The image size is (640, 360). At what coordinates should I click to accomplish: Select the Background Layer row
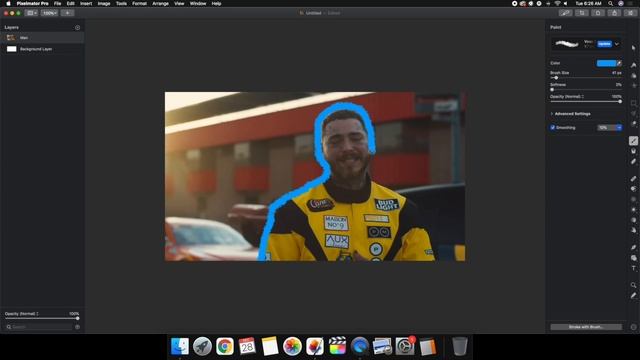[x=42, y=49]
